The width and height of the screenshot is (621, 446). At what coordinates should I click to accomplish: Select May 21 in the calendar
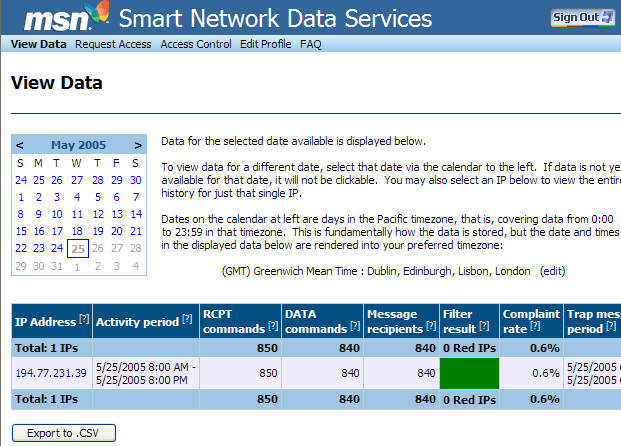click(x=136, y=231)
